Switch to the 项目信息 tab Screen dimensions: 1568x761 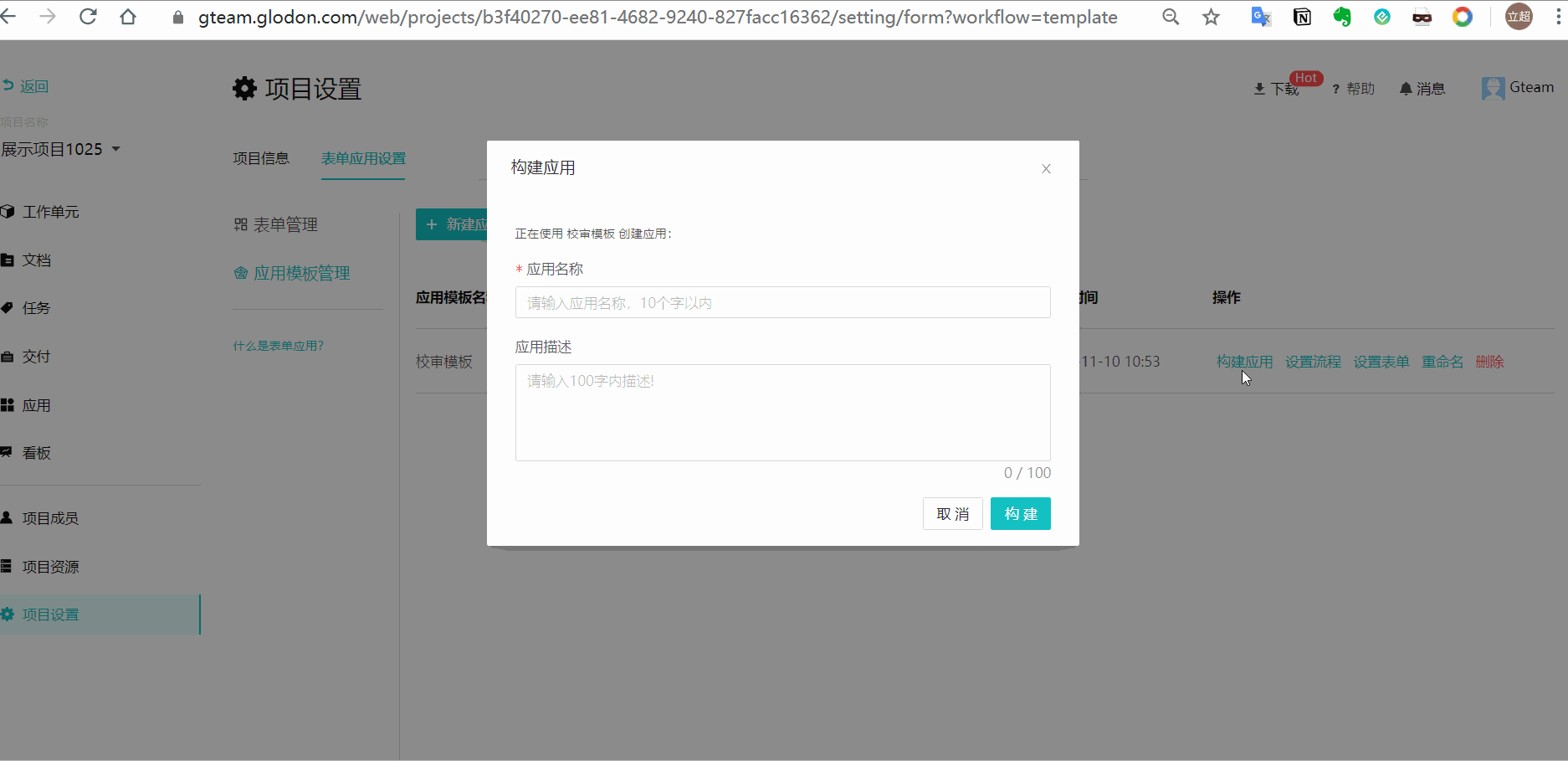click(261, 158)
